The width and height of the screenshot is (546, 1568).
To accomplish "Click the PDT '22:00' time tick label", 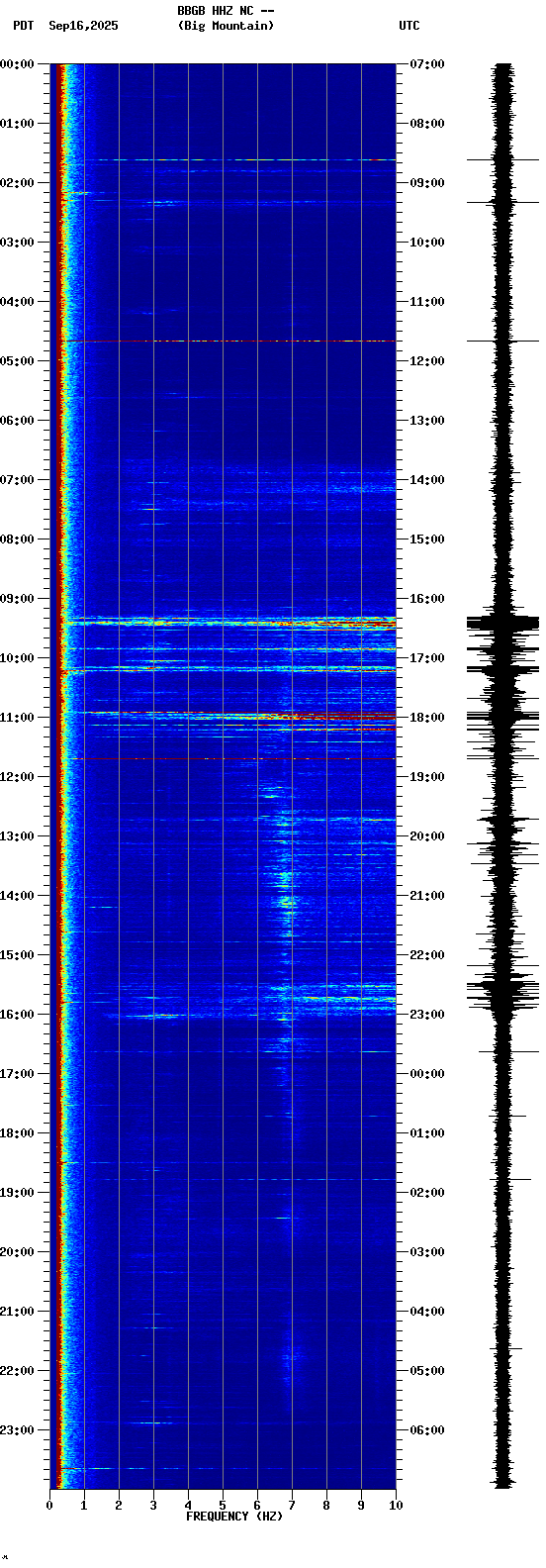I will [x=17, y=1371].
